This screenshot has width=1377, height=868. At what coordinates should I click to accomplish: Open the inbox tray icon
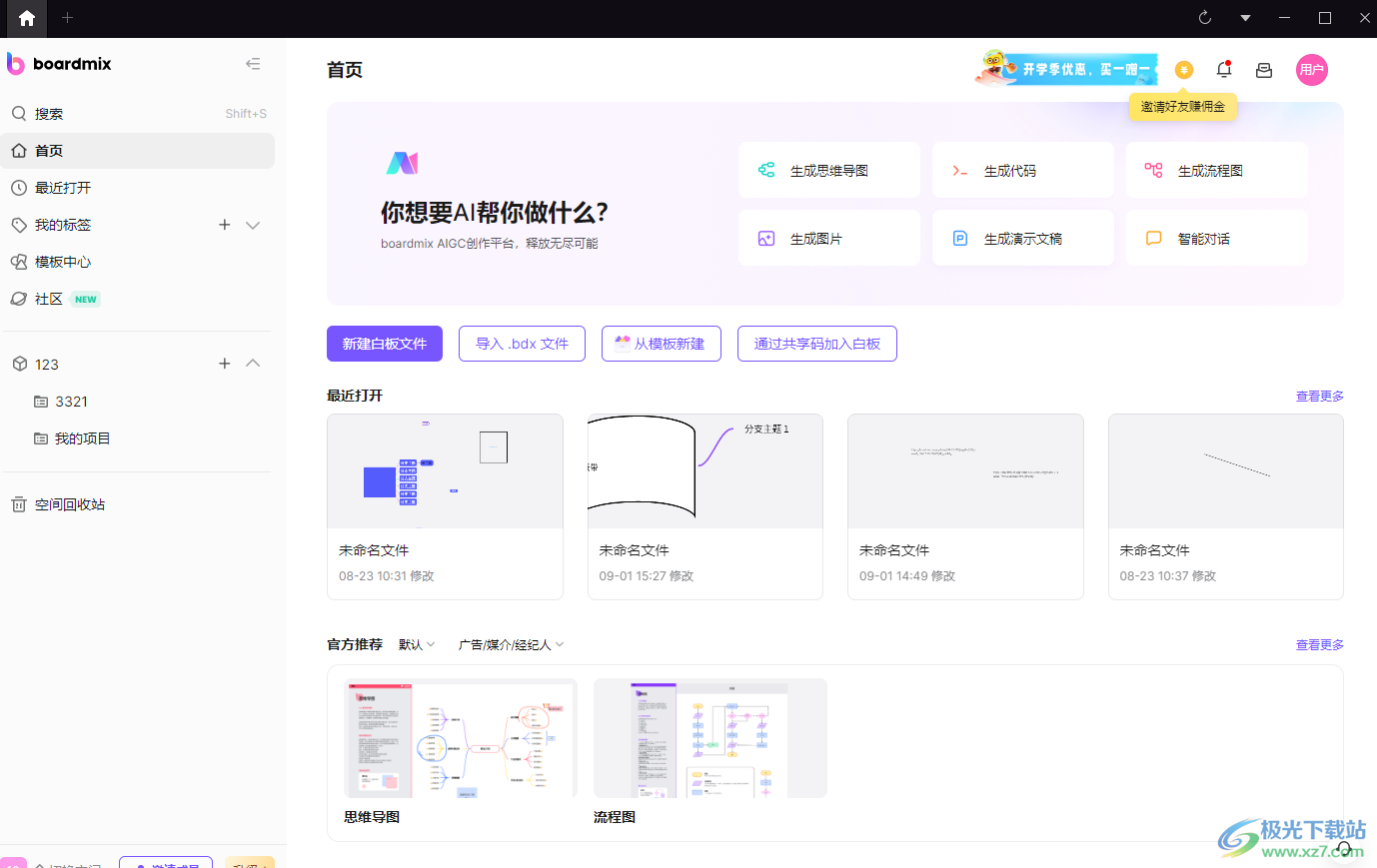(1264, 70)
